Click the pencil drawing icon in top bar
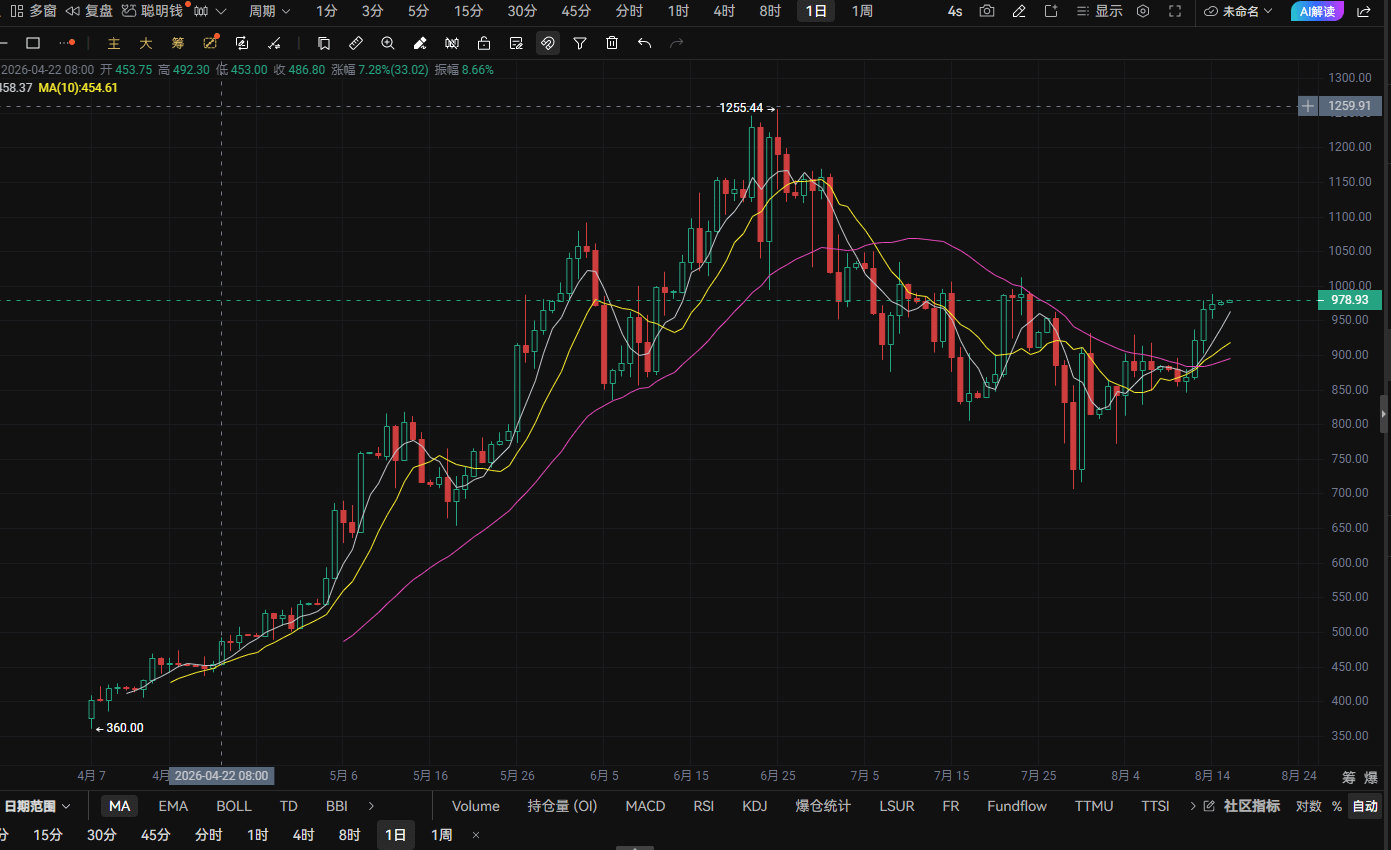The height and width of the screenshot is (850, 1391). click(1019, 11)
